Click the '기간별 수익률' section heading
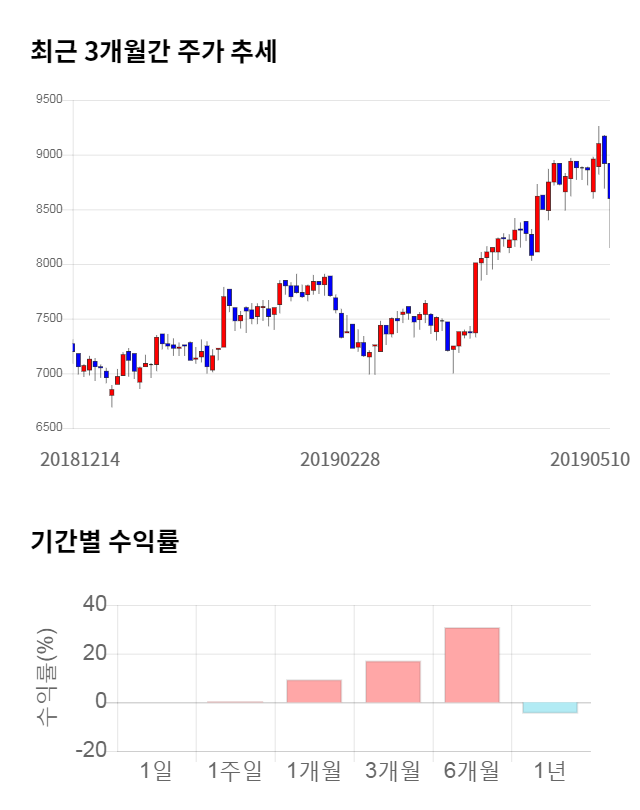The image size is (640, 810). click(x=104, y=542)
